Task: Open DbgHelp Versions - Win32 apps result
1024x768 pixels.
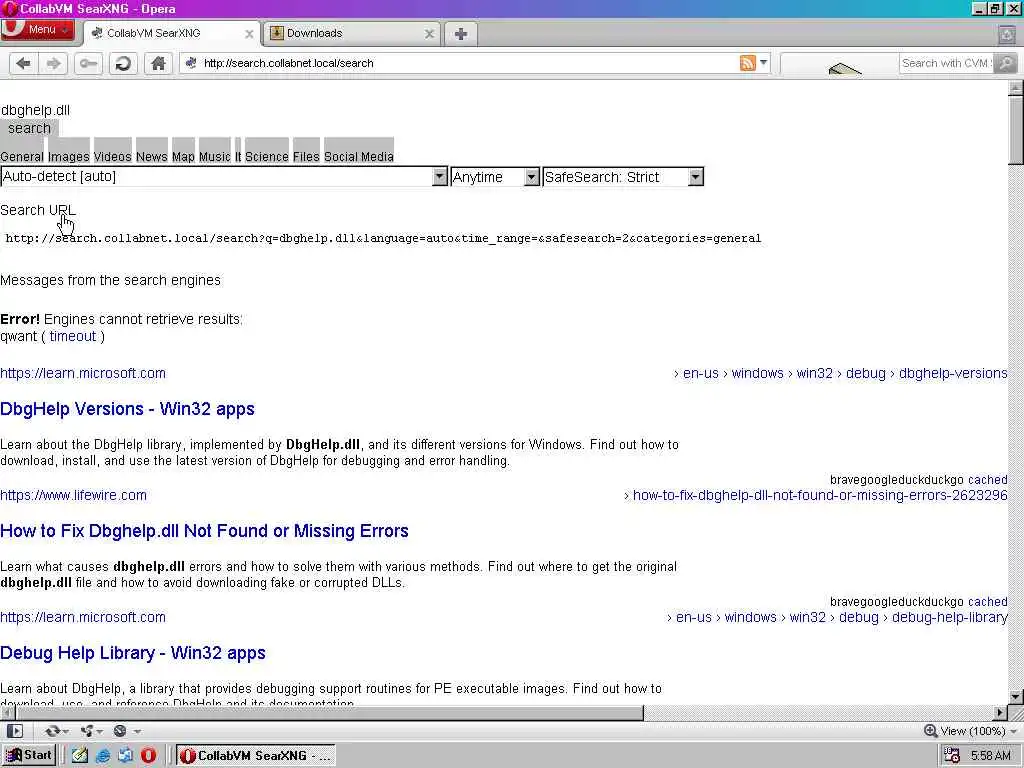Action: [127, 409]
